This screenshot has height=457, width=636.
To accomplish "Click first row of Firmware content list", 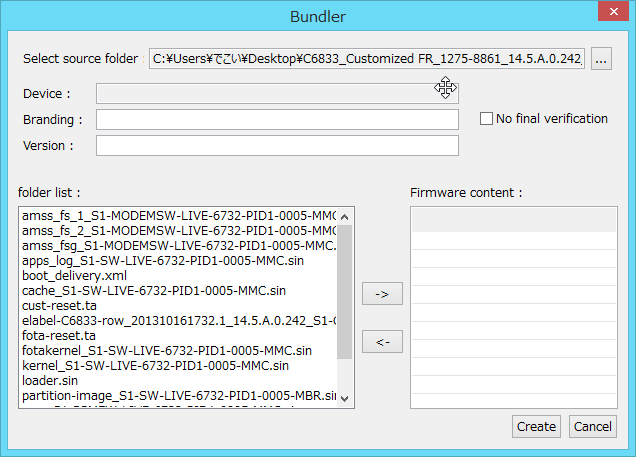I will (514, 220).
